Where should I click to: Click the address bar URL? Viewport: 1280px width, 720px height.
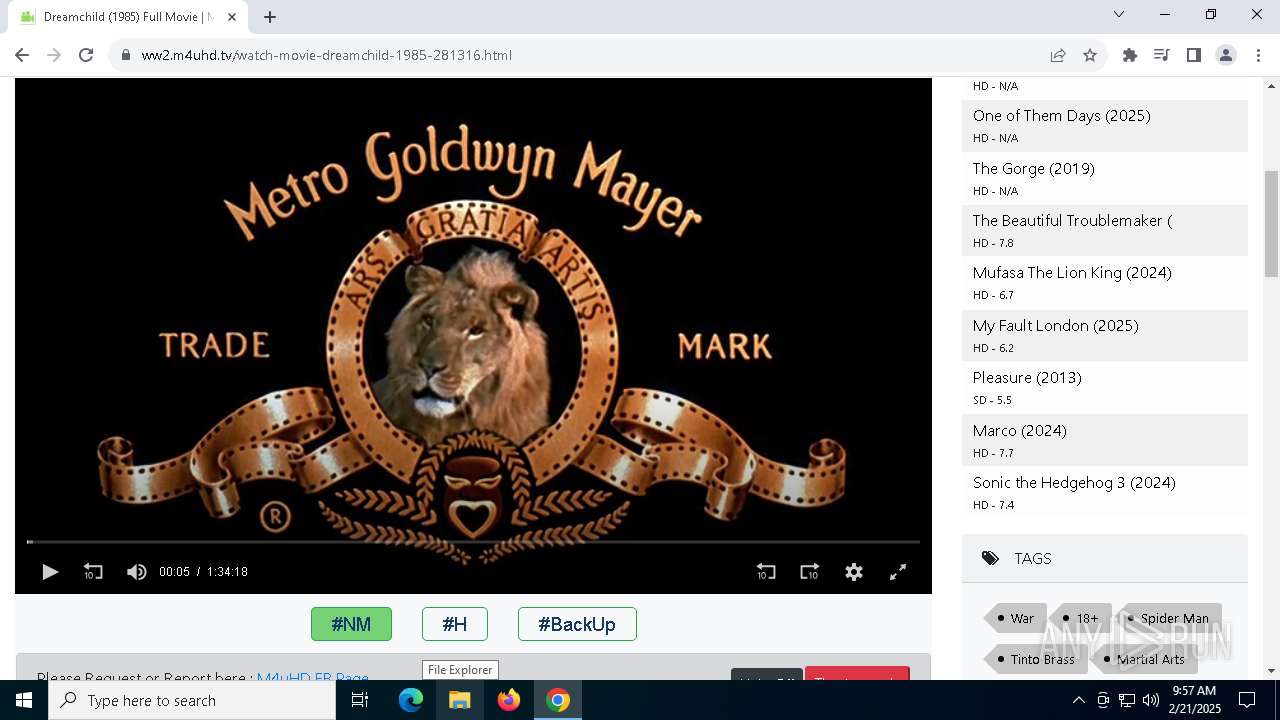click(327, 55)
